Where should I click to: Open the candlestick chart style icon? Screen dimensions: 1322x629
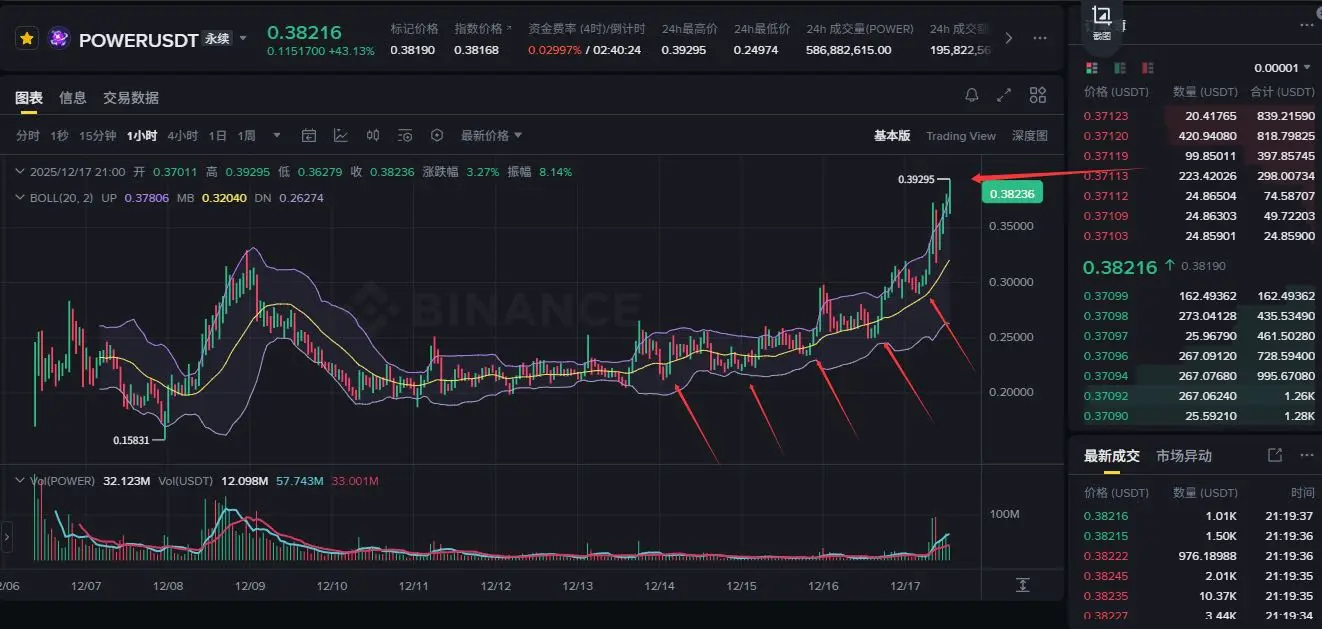(x=373, y=136)
